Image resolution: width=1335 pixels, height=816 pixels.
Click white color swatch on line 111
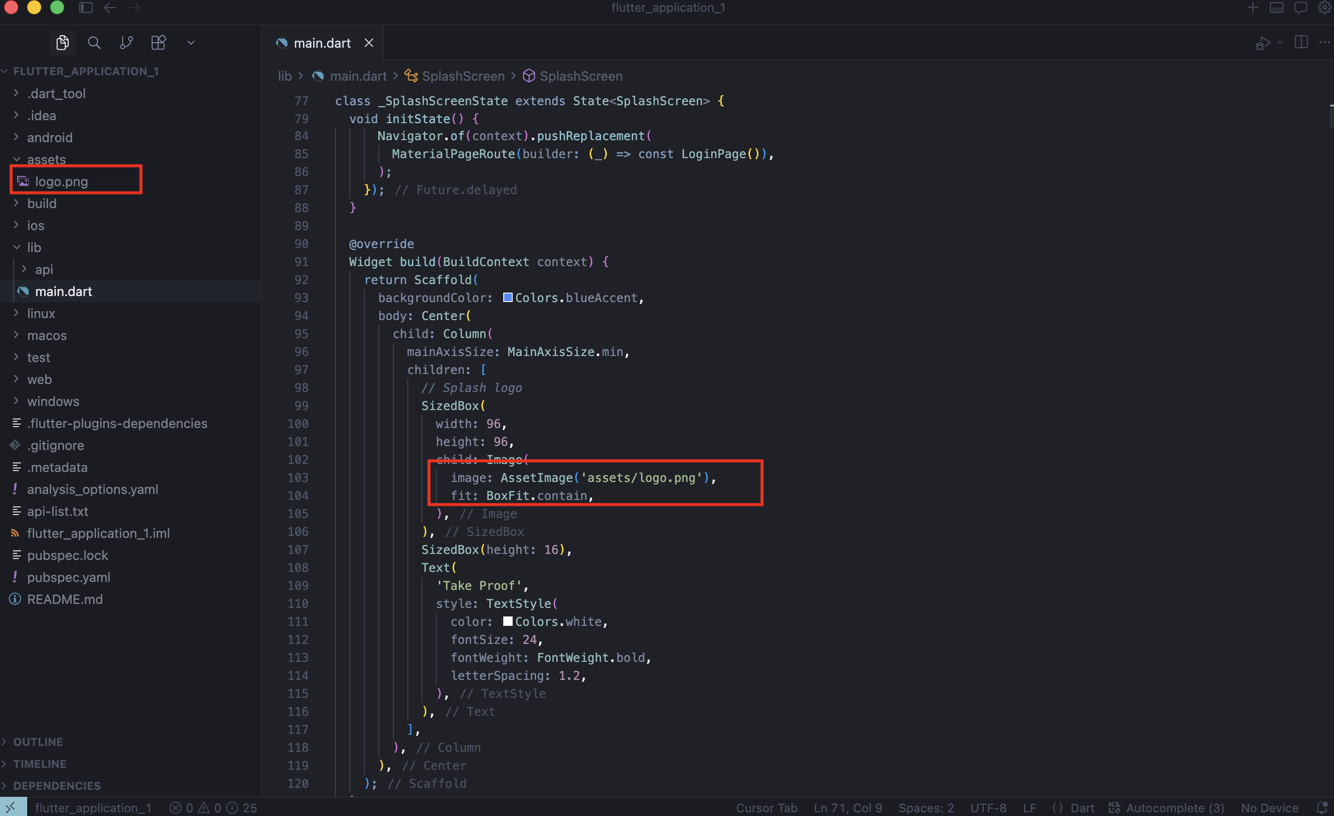[x=508, y=622]
